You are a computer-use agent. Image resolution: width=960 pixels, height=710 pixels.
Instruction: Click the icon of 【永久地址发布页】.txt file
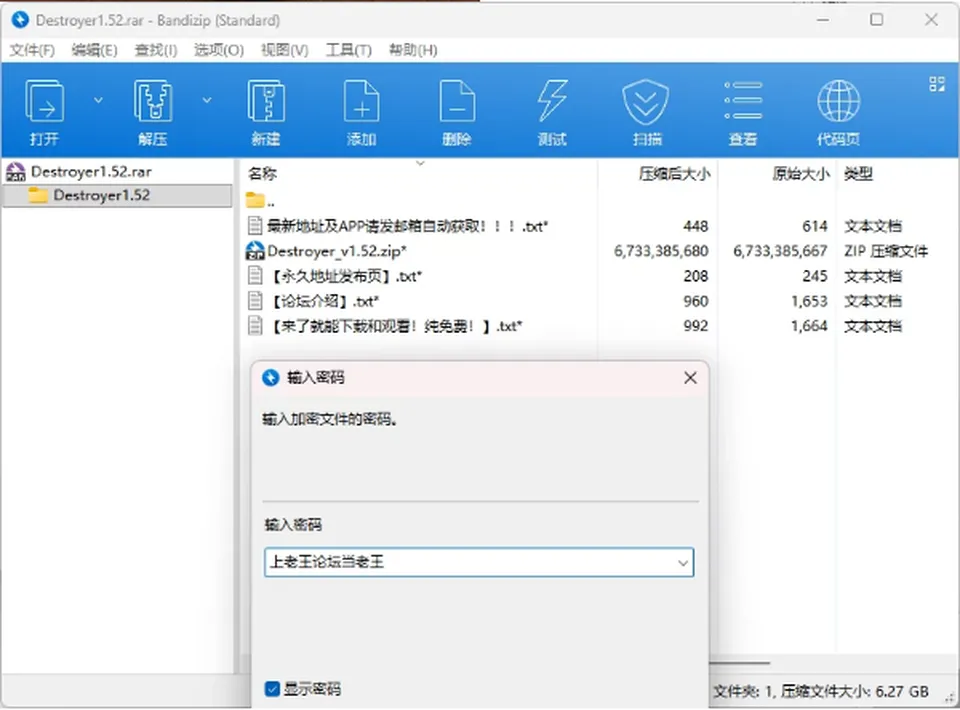click(255, 276)
